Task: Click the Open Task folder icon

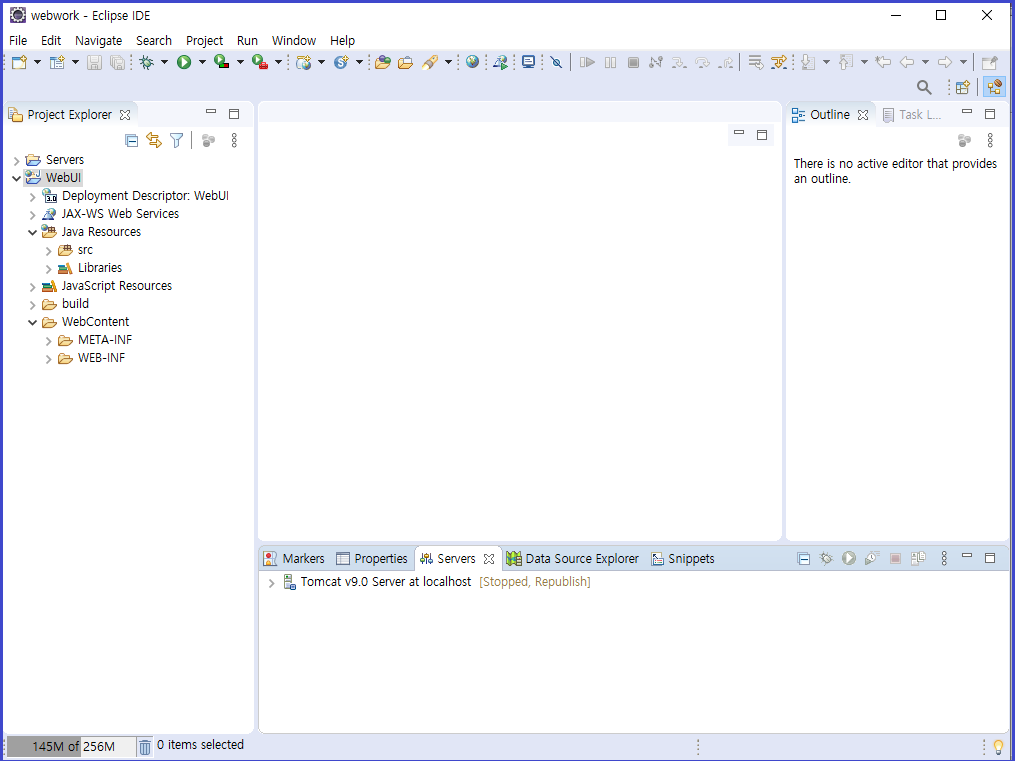Action: tap(406, 62)
